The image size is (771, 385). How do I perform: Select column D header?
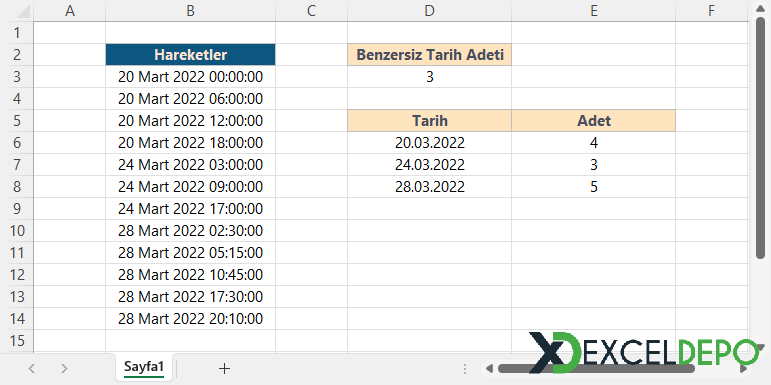click(x=429, y=11)
